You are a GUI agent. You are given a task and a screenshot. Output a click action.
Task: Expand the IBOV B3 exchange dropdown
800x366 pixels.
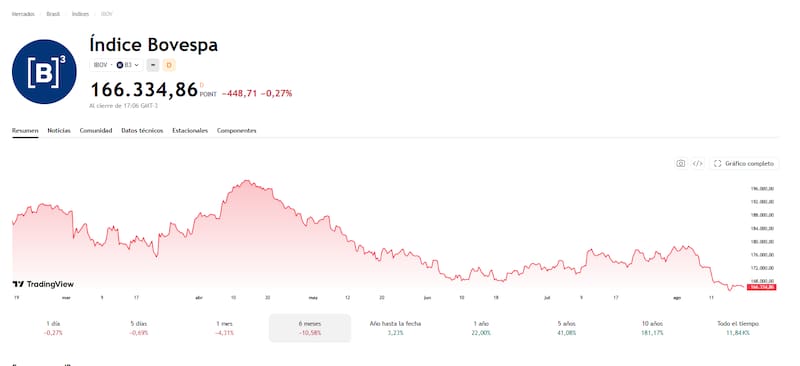[x=116, y=65]
